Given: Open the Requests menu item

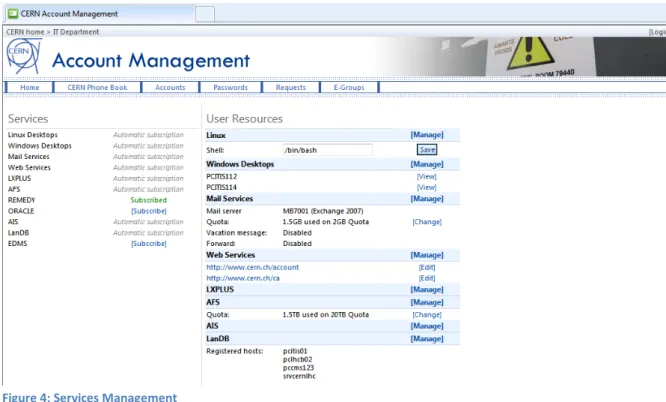Looking at the screenshot, I should pyautogui.click(x=291, y=87).
